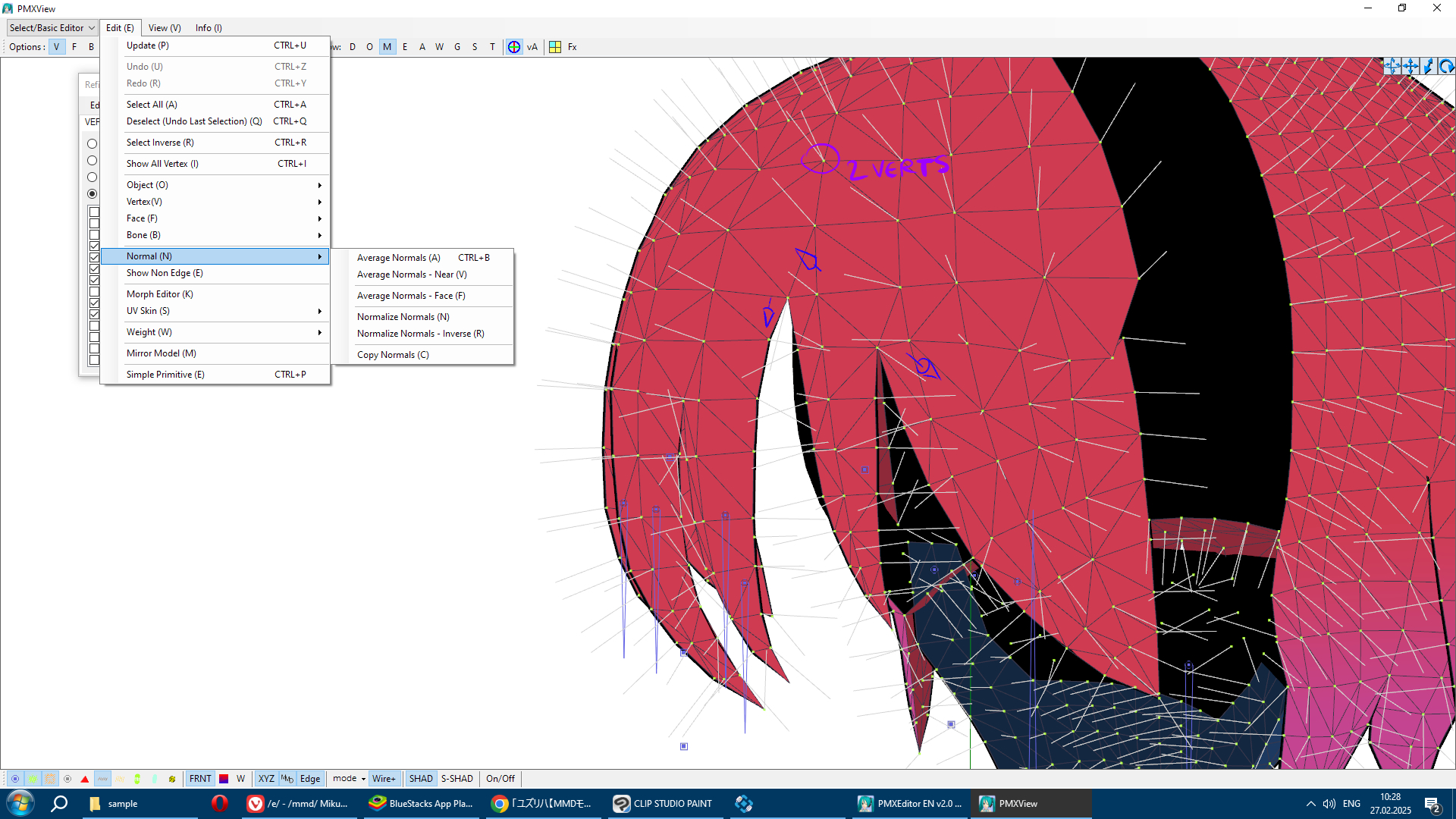Click the orange hatched square icon in bottom toolbar
The width and height of the screenshot is (1456, 819).
point(50,779)
